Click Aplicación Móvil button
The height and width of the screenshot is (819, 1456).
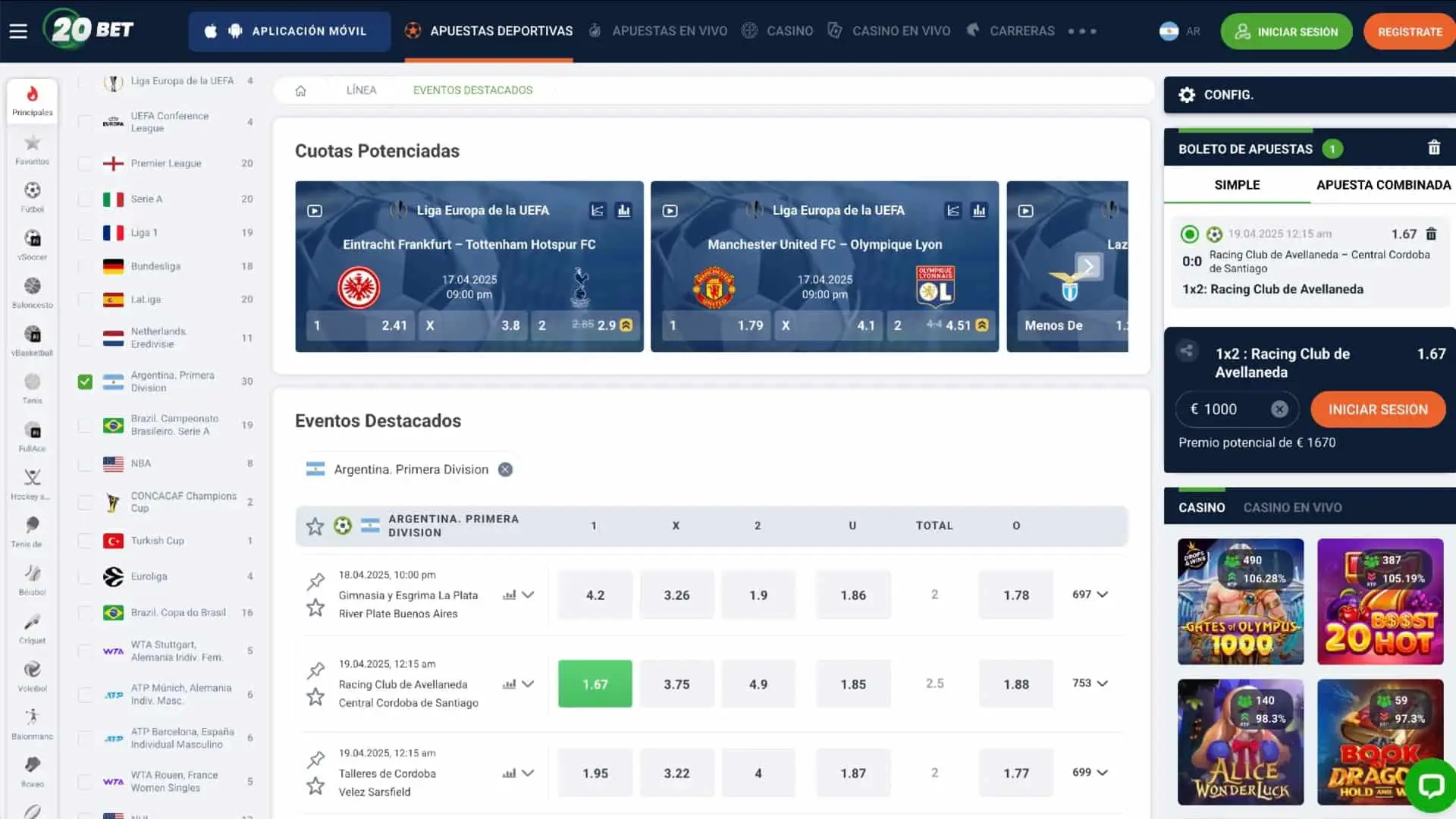tap(290, 31)
